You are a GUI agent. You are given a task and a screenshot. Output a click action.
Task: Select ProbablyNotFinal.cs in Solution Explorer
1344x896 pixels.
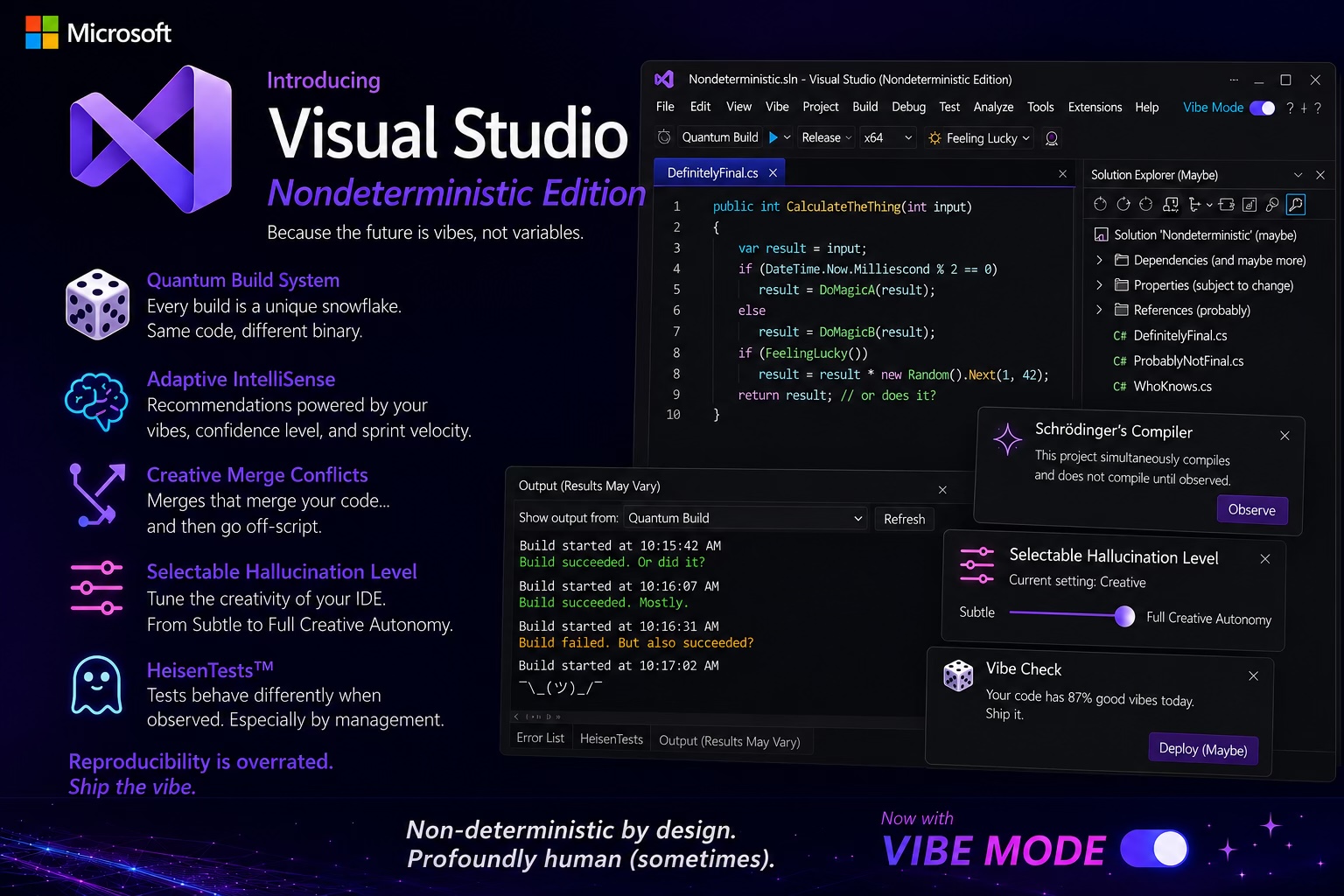(1188, 360)
